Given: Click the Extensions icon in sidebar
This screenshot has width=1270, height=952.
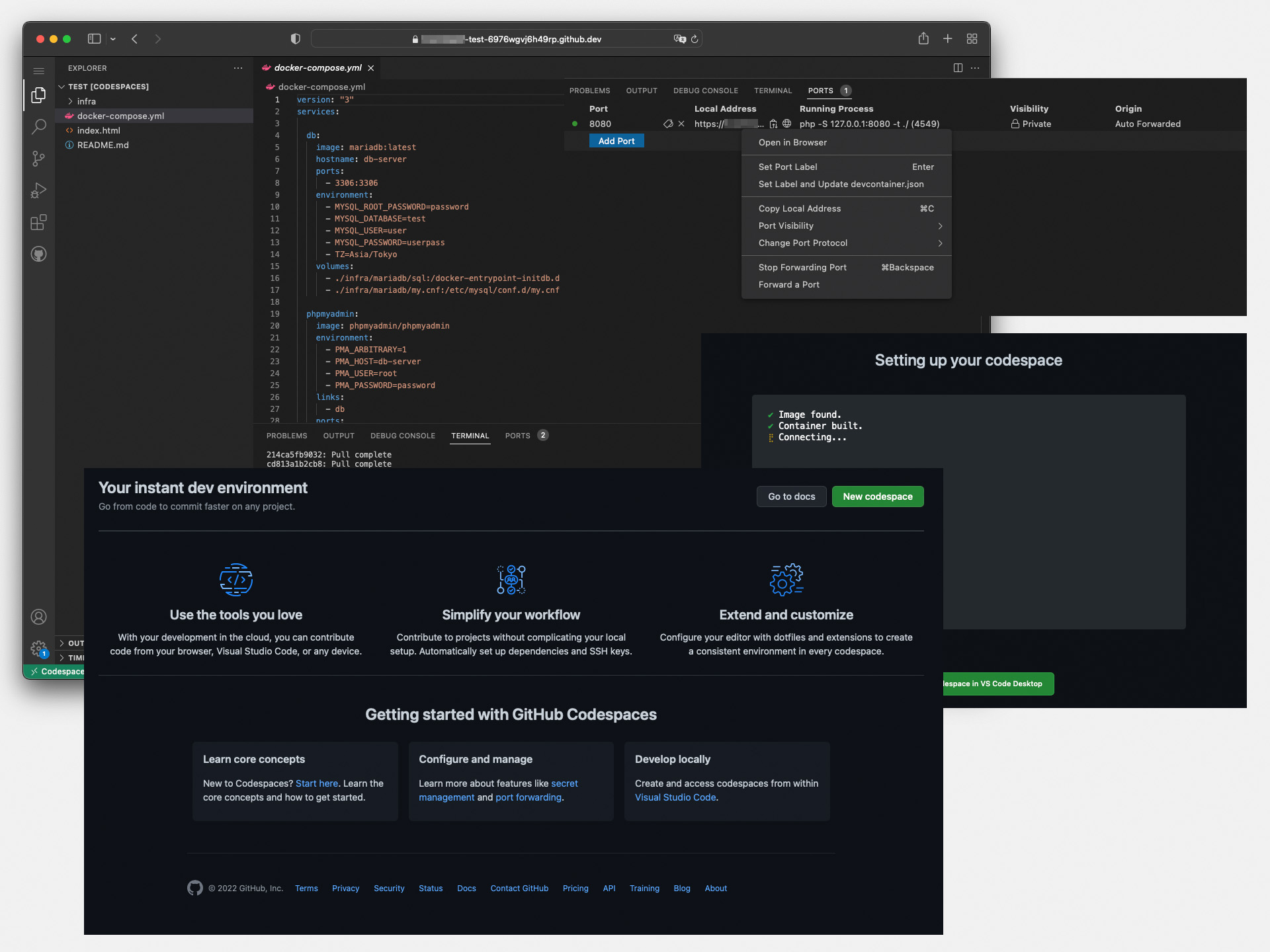Looking at the screenshot, I should pos(39,221).
